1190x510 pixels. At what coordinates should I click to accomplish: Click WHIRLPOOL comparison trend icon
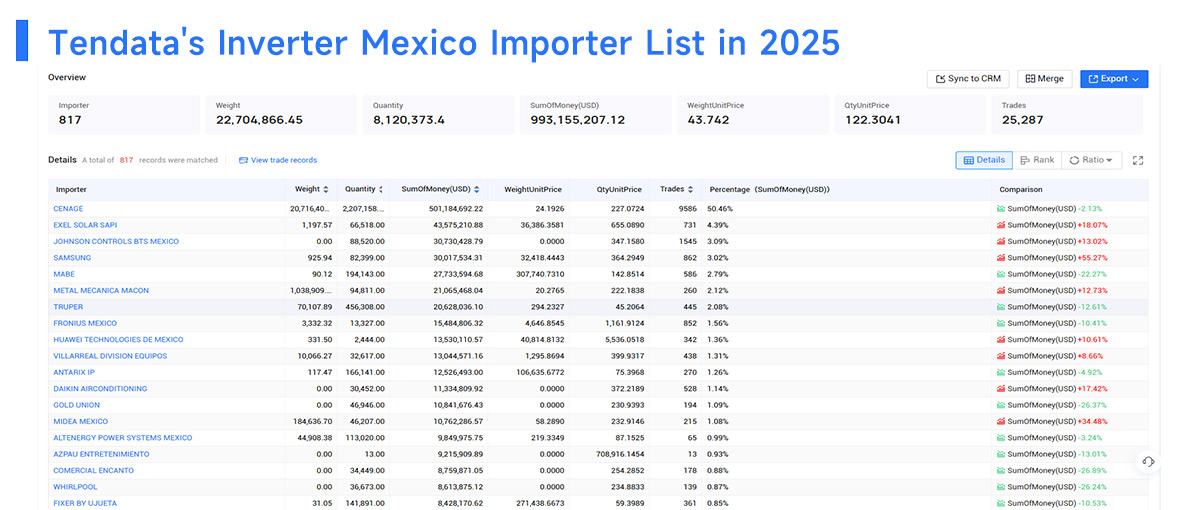pyautogui.click(x=1002, y=486)
